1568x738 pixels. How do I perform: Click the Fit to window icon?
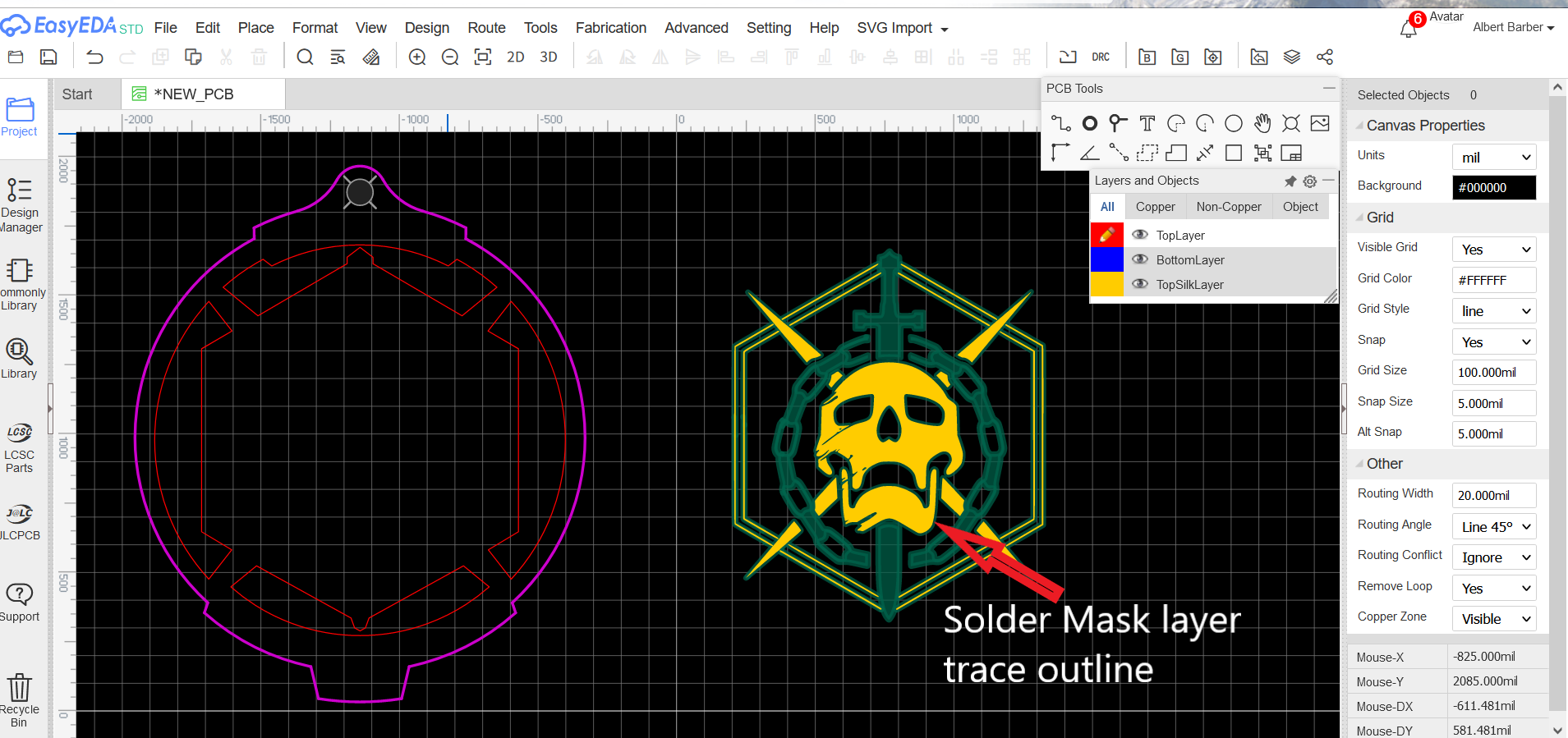pos(483,57)
